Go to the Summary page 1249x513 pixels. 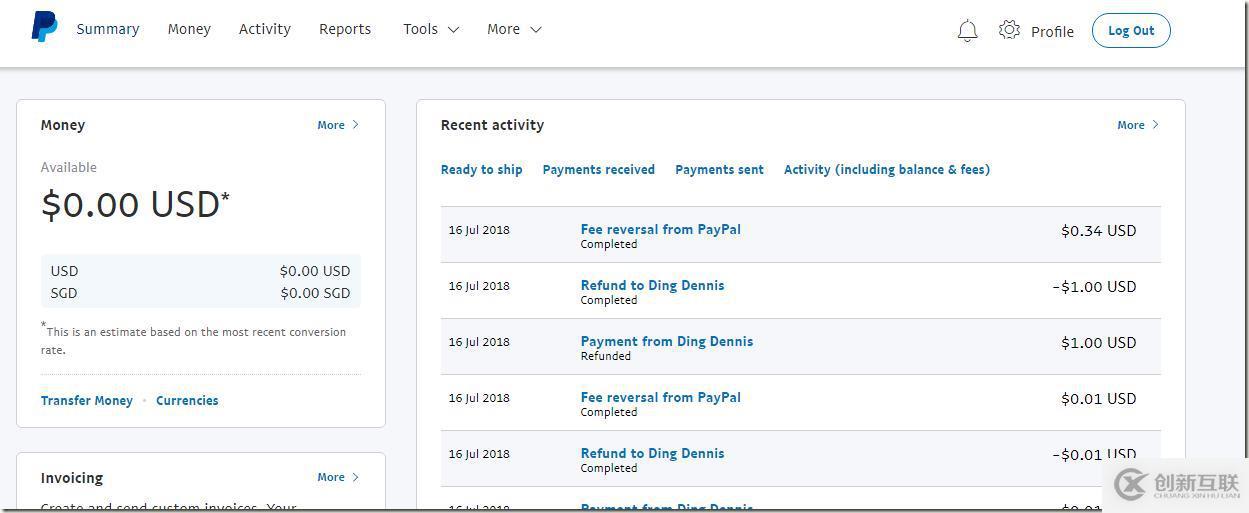click(108, 29)
